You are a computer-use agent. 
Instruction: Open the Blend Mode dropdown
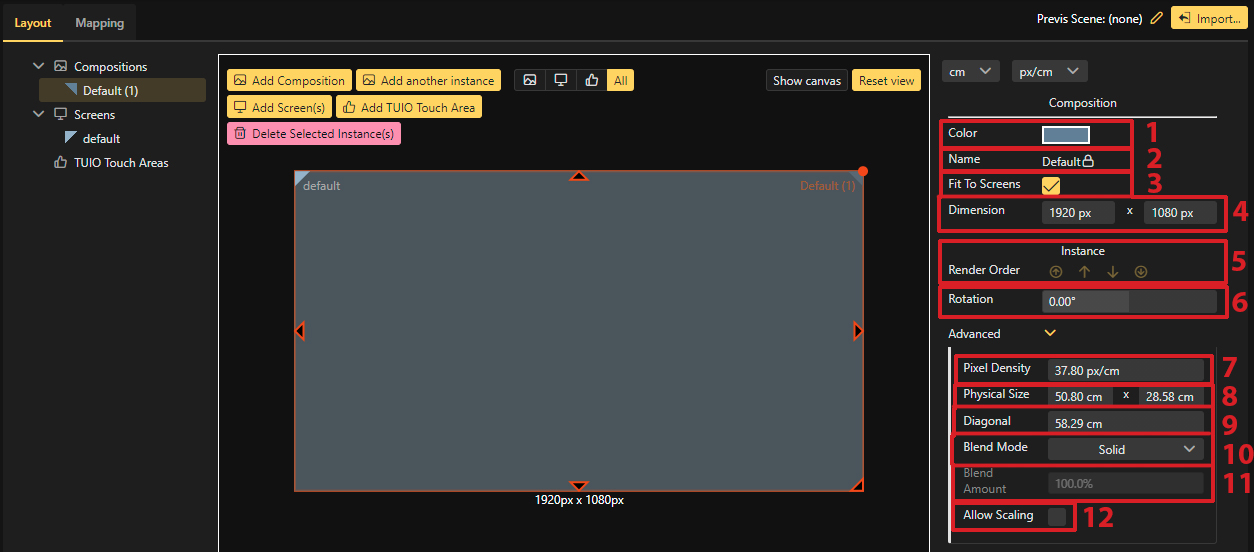(x=1125, y=450)
